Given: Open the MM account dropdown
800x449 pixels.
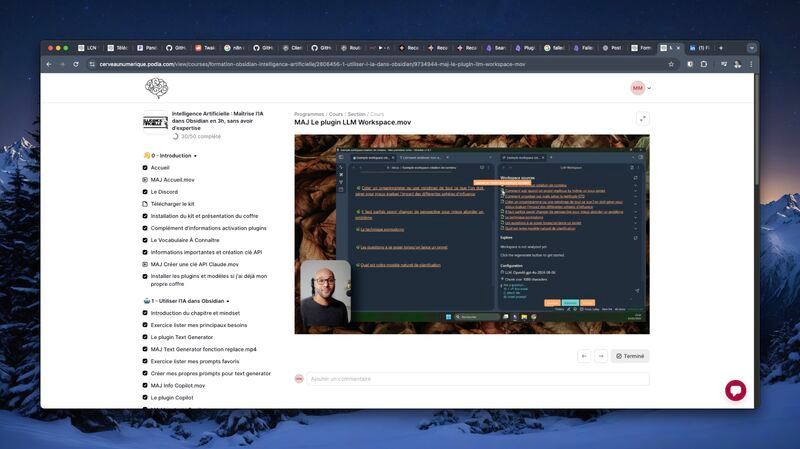Looking at the screenshot, I should pos(641,88).
